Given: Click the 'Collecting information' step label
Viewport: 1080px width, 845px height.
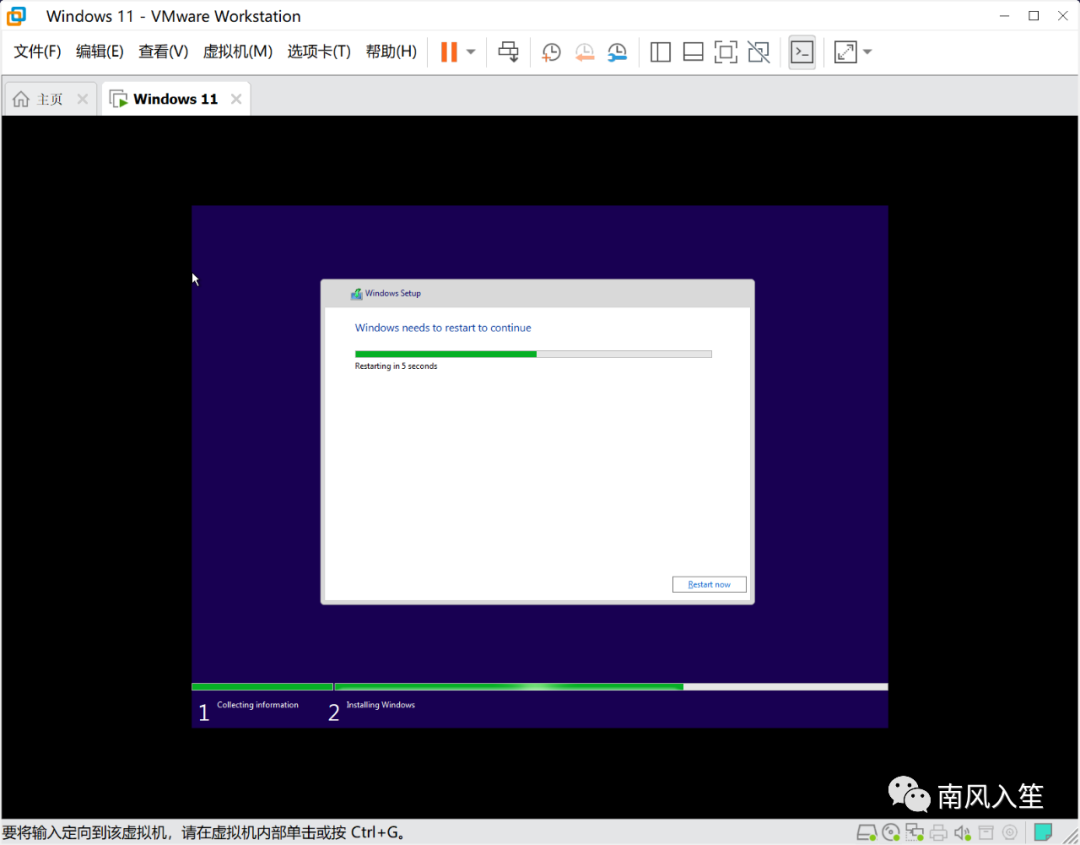Looking at the screenshot, I should [x=258, y=705].
